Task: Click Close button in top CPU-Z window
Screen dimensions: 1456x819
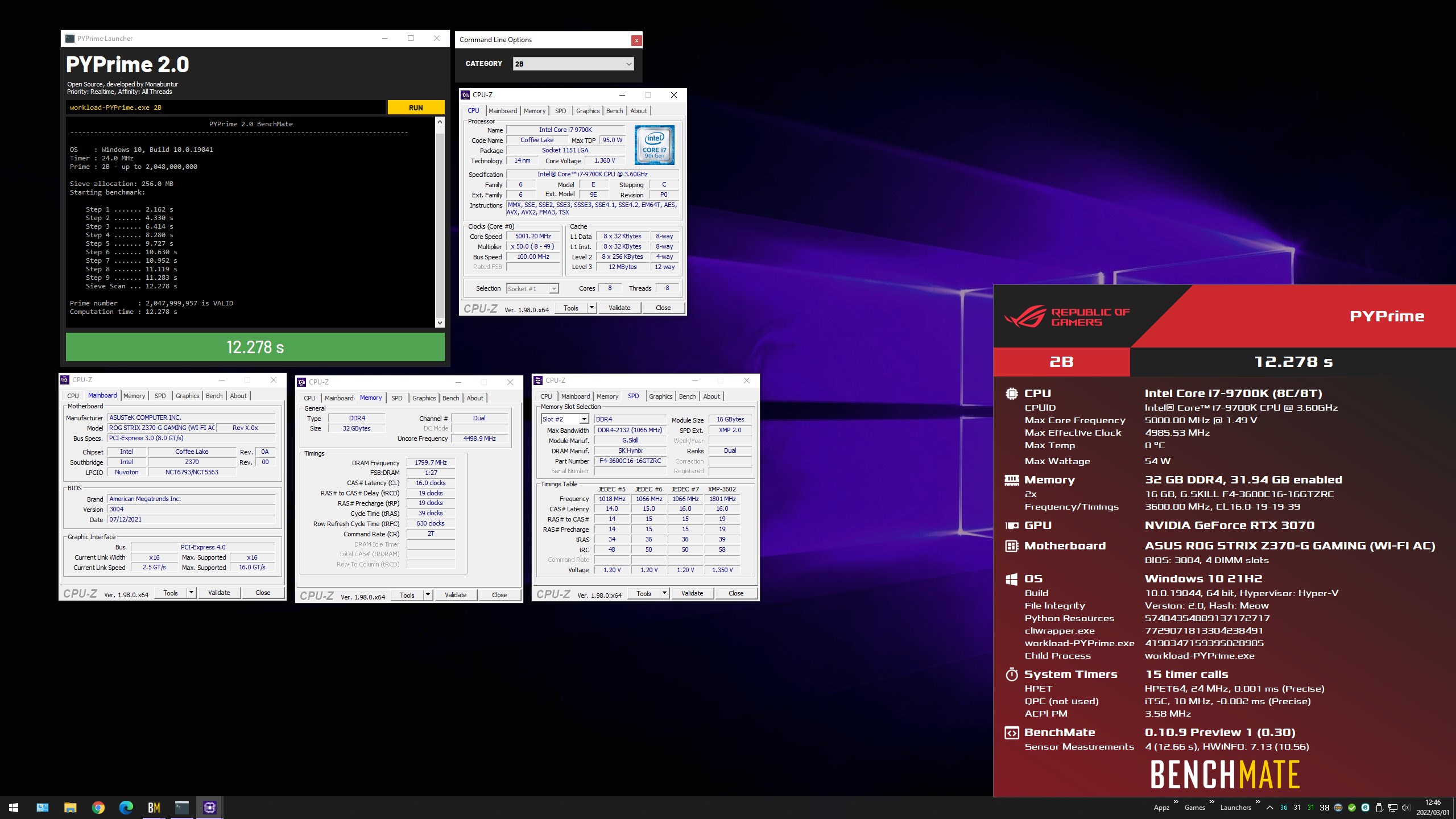Action: coord(663,308)
